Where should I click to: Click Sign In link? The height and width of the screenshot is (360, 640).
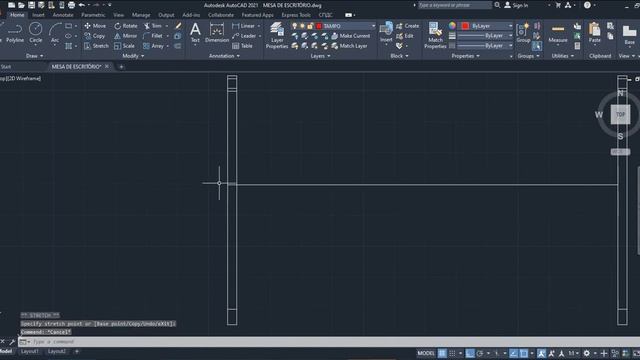pyautogui.click(x=516, y=5)
